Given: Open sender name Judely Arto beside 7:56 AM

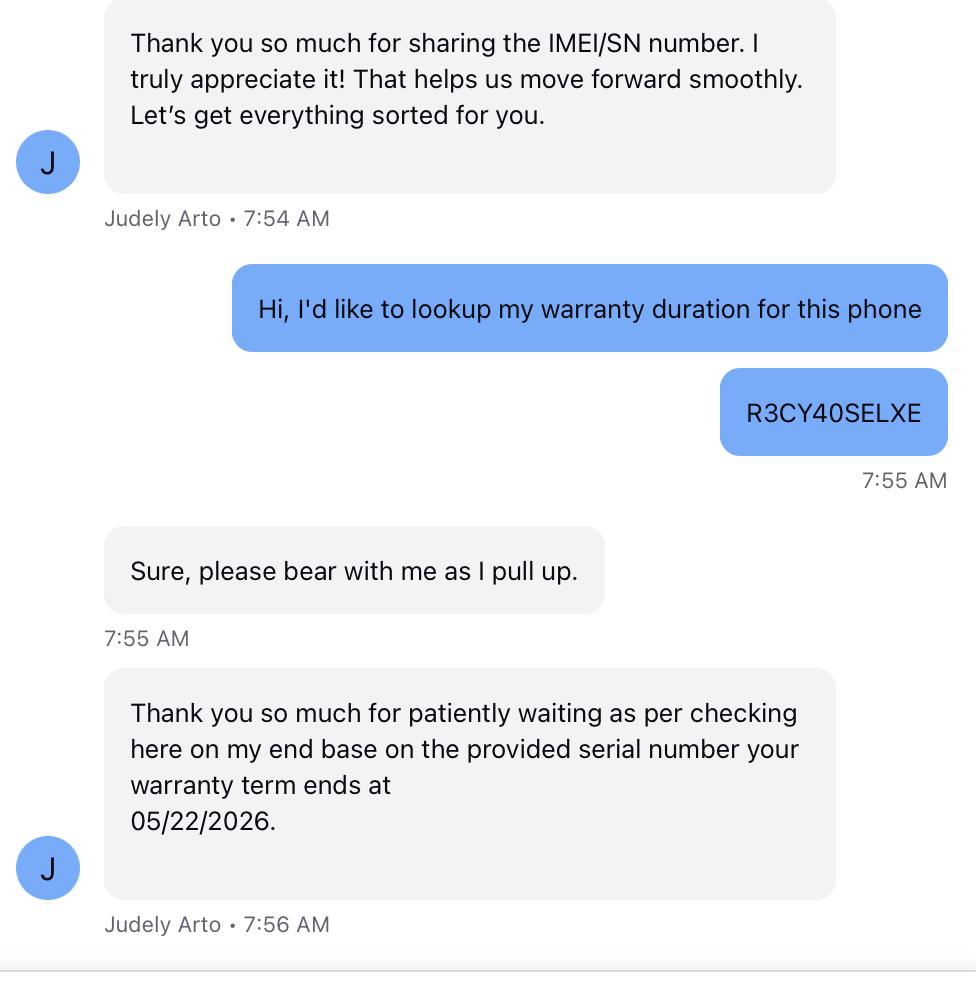Looking at the screenshot, I should tap(162, 925).
